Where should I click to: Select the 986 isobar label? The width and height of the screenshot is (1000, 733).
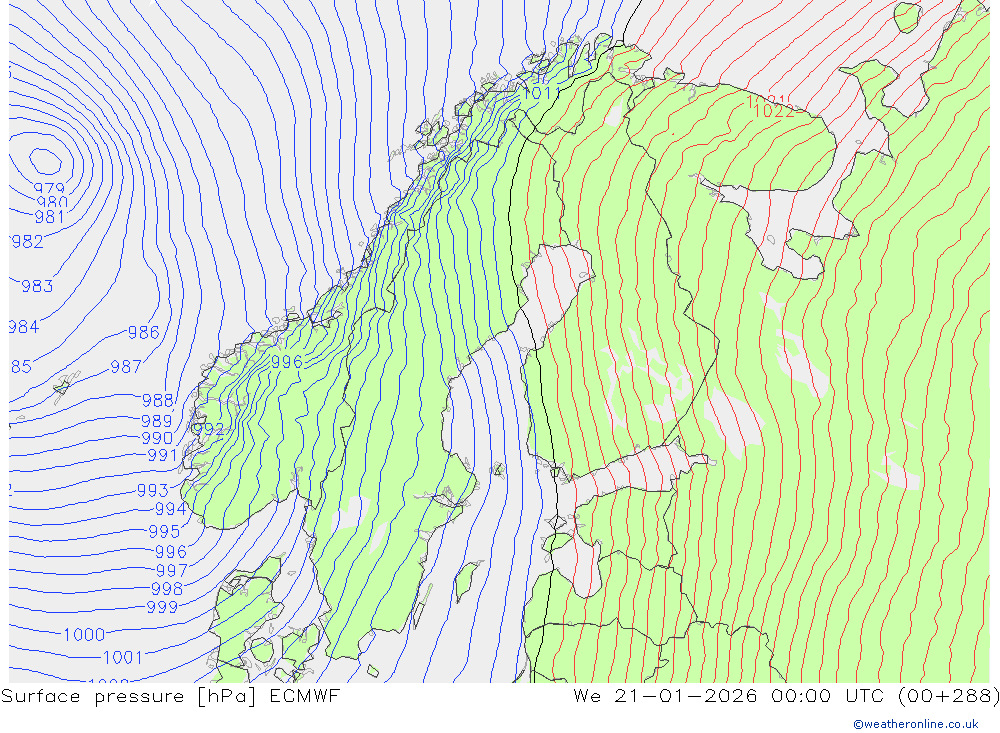tap(143, 332)
